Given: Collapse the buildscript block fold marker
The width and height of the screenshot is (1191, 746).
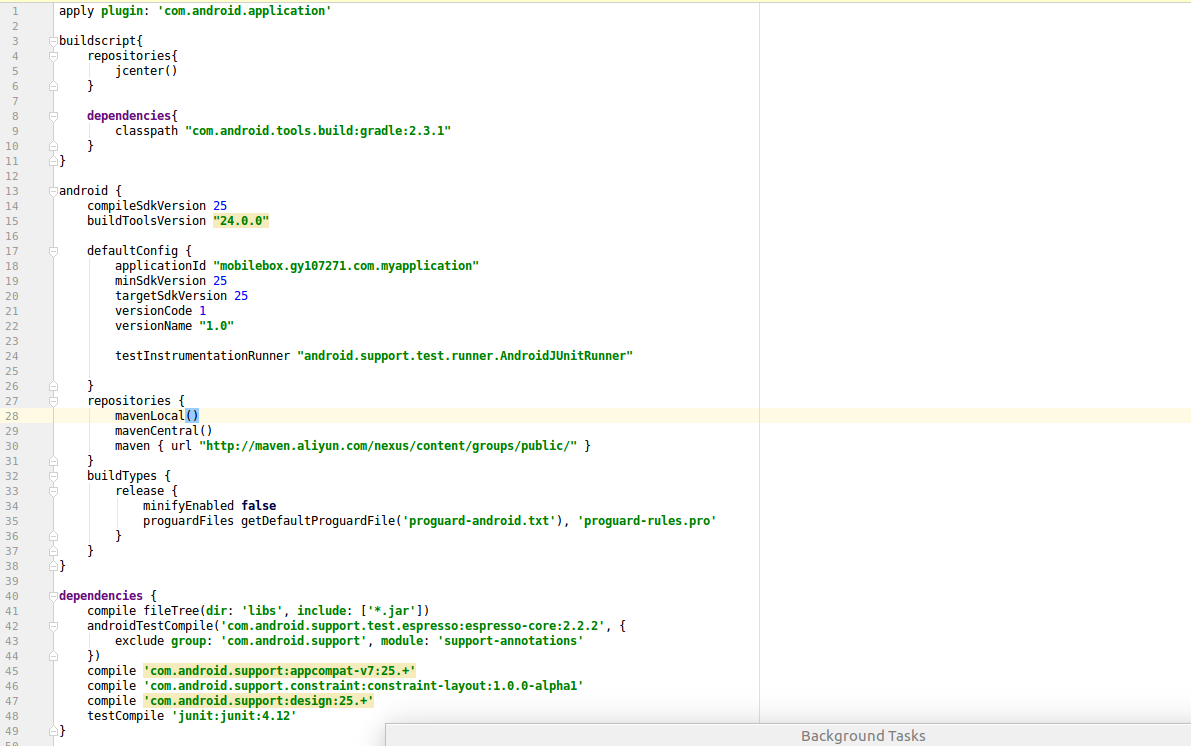Looking at the screenshot, I should [x=53, y=41].
